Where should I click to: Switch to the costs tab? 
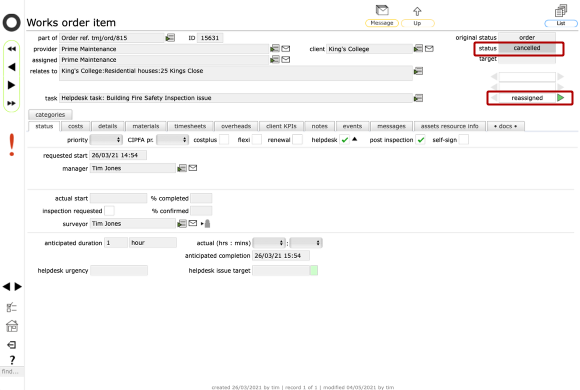coord(75,126)
